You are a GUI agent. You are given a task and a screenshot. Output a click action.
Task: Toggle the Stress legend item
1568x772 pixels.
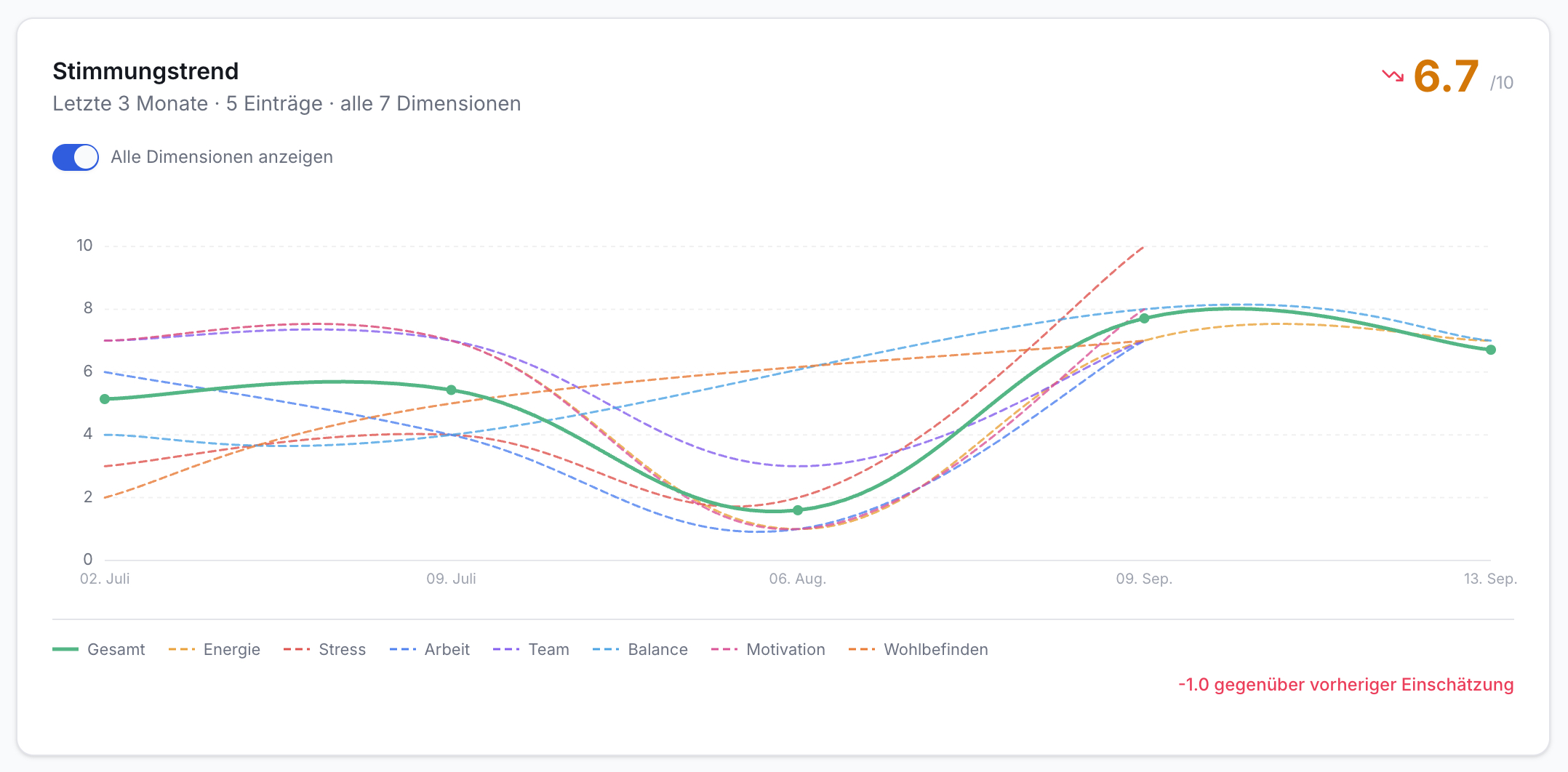click(x=325, y=649)
